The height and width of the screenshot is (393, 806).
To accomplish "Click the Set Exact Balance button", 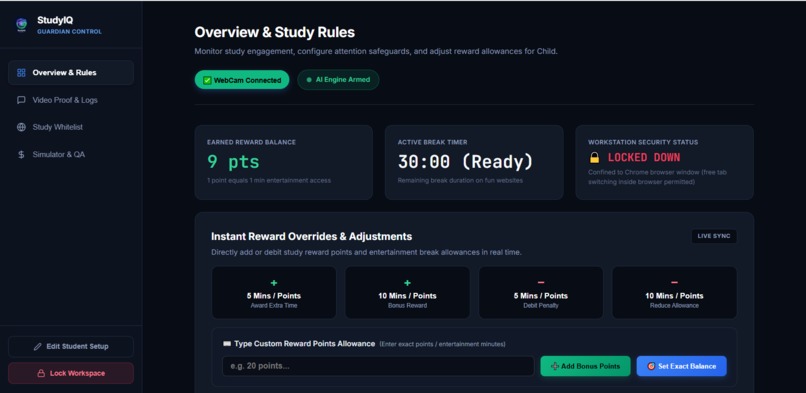I will (682, 366).
